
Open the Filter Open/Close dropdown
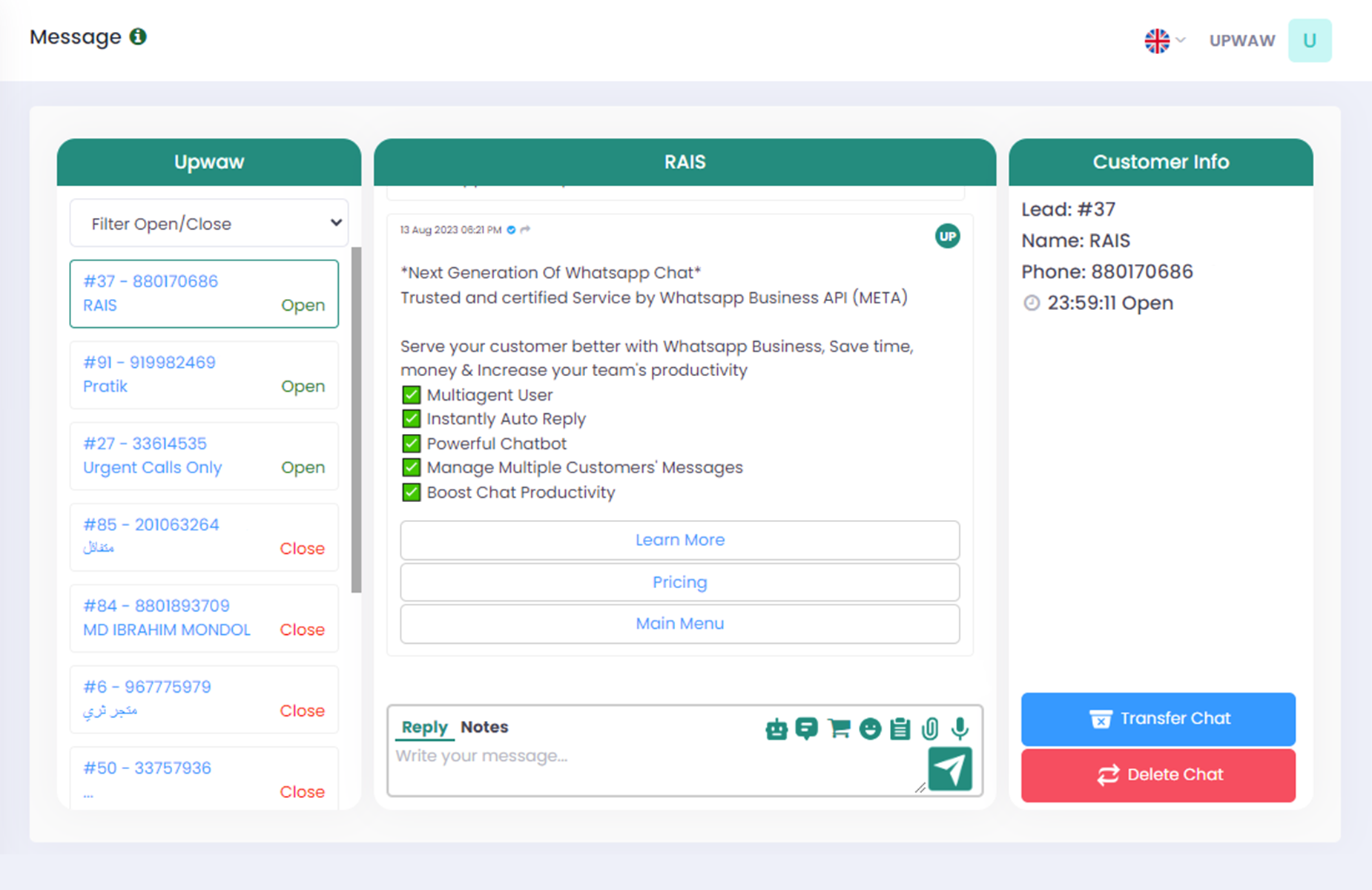pos(209,223)
